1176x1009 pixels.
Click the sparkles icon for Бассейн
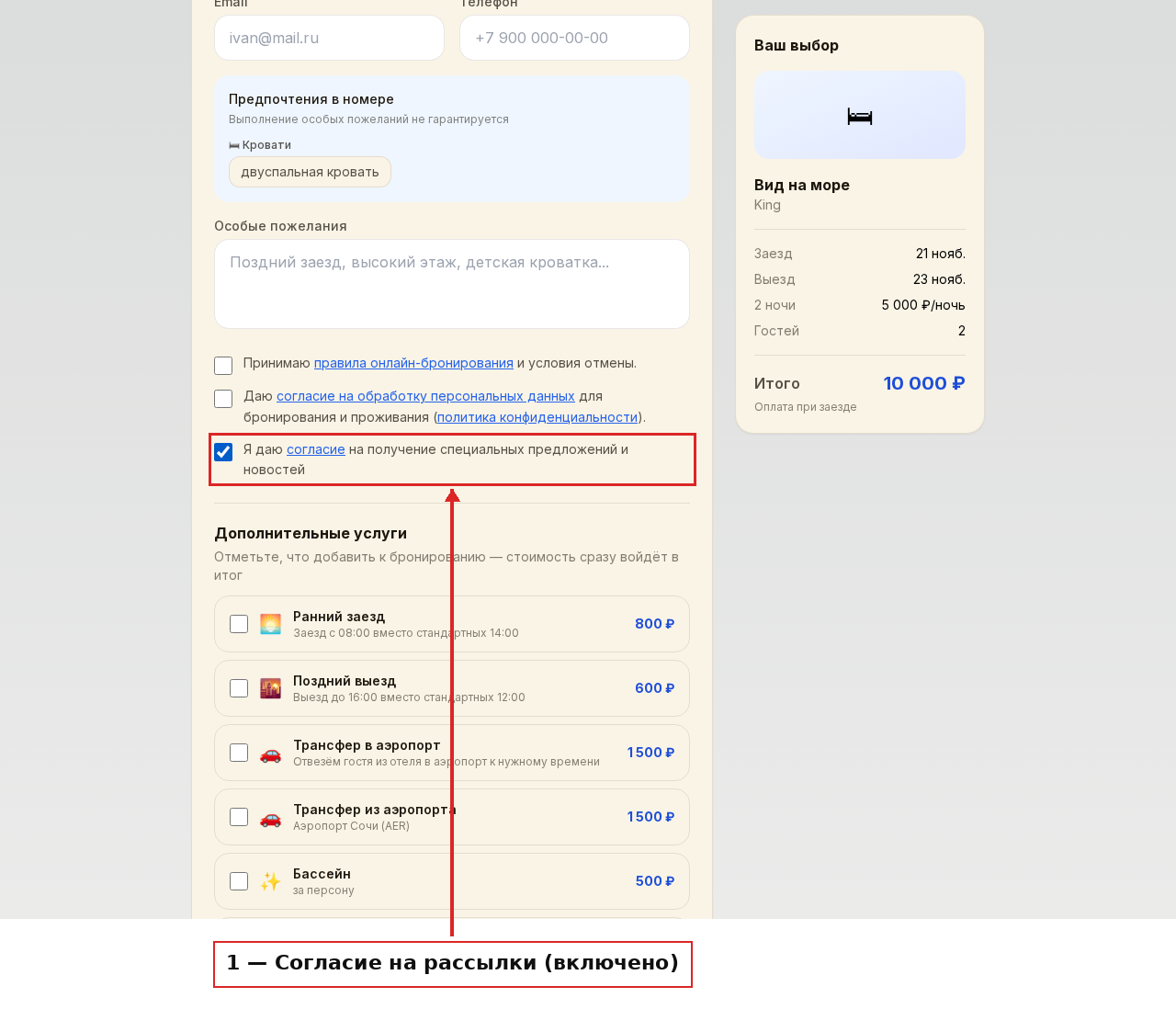(x=270, y=881)
